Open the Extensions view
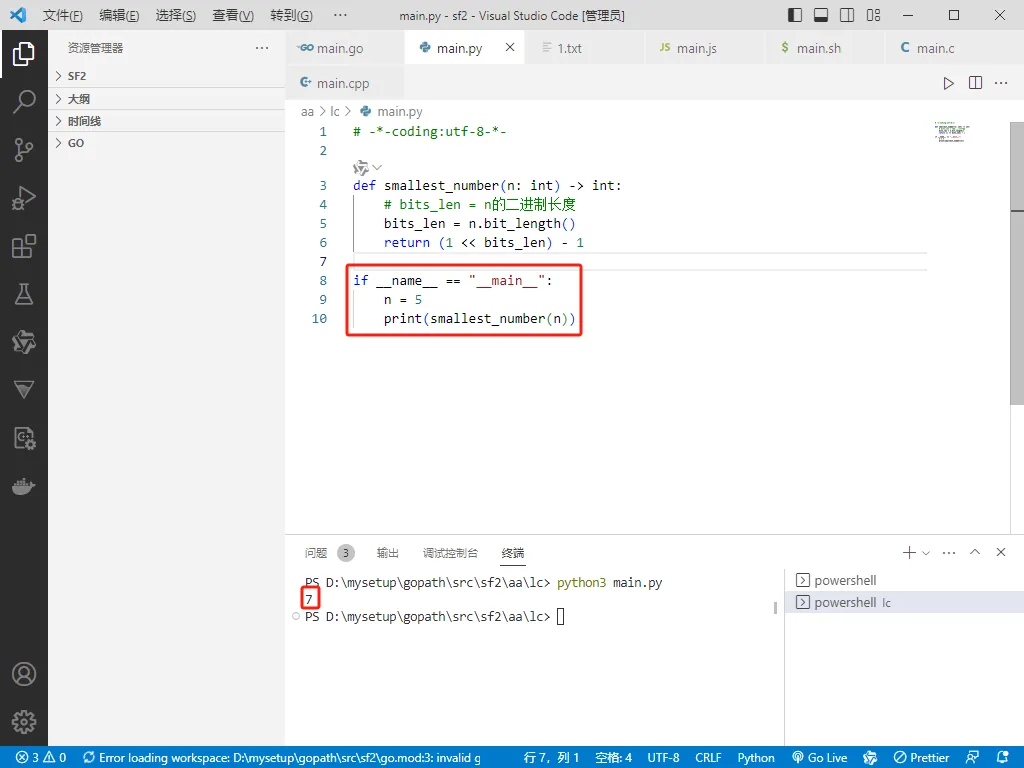The height and width of the screenshot is (768, 1024). 24,246
